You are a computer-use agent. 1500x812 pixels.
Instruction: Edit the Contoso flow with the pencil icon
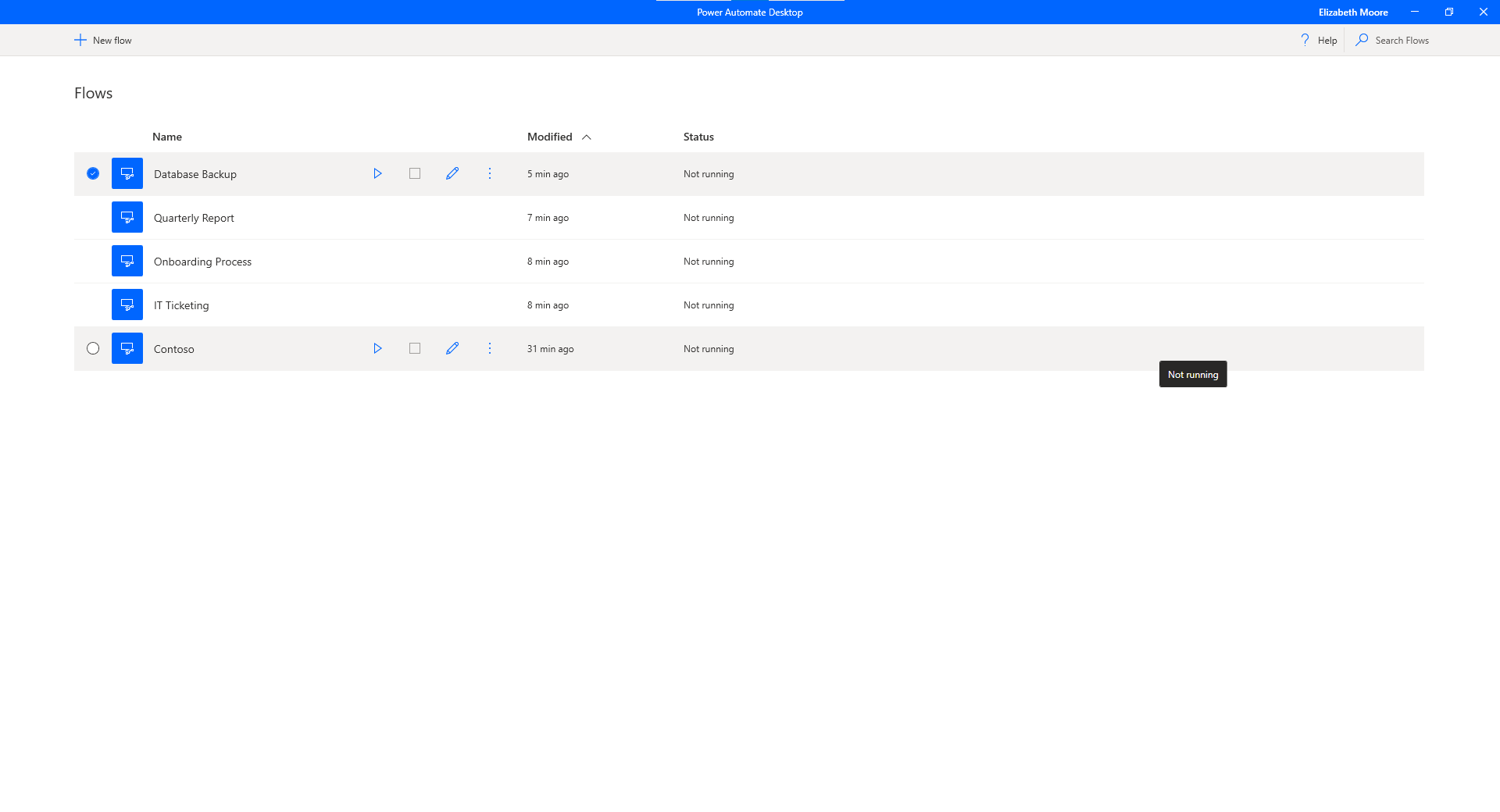[452, 348]
